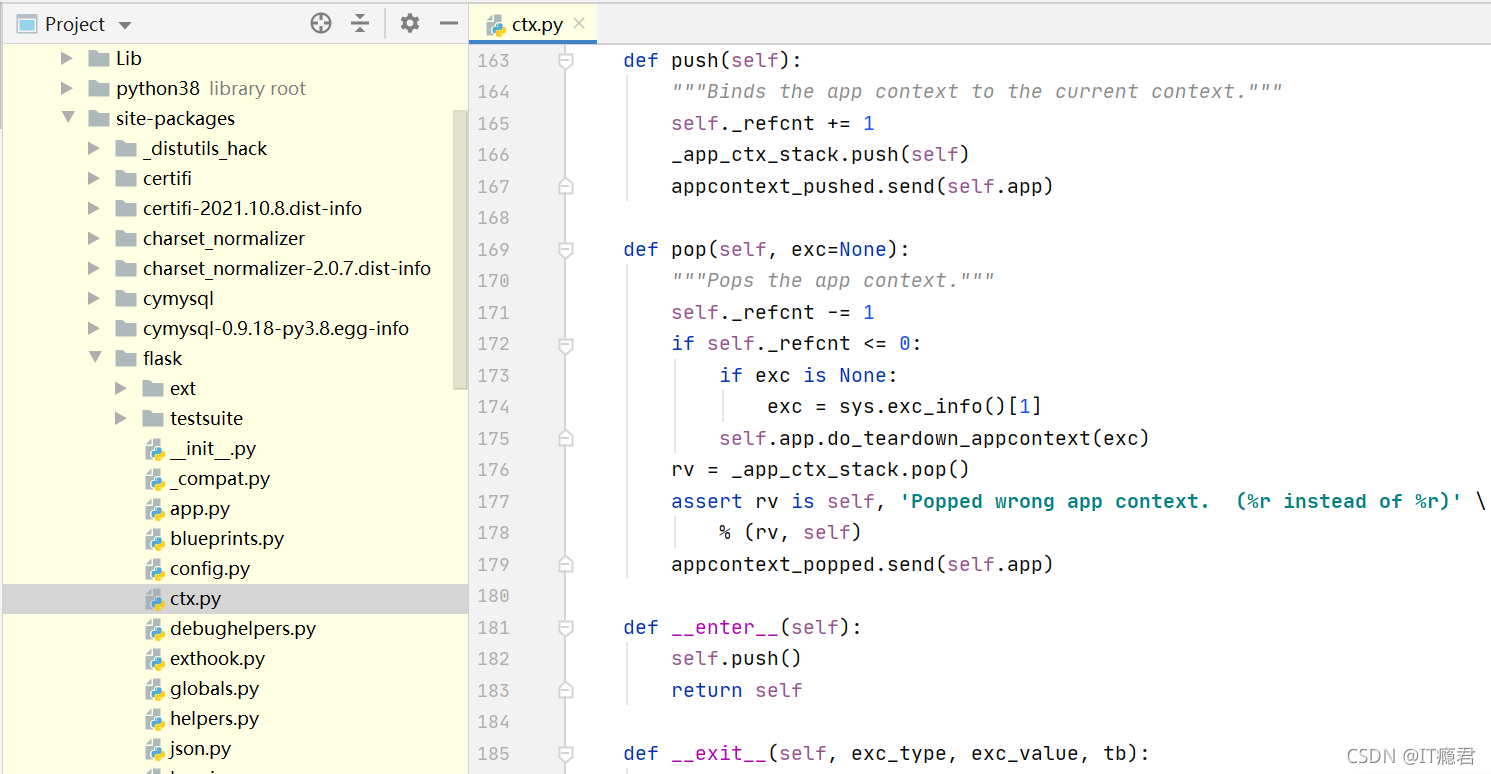Expand the charset_normalizer folder
The image size is (1491, 774).
coord(94,239)
